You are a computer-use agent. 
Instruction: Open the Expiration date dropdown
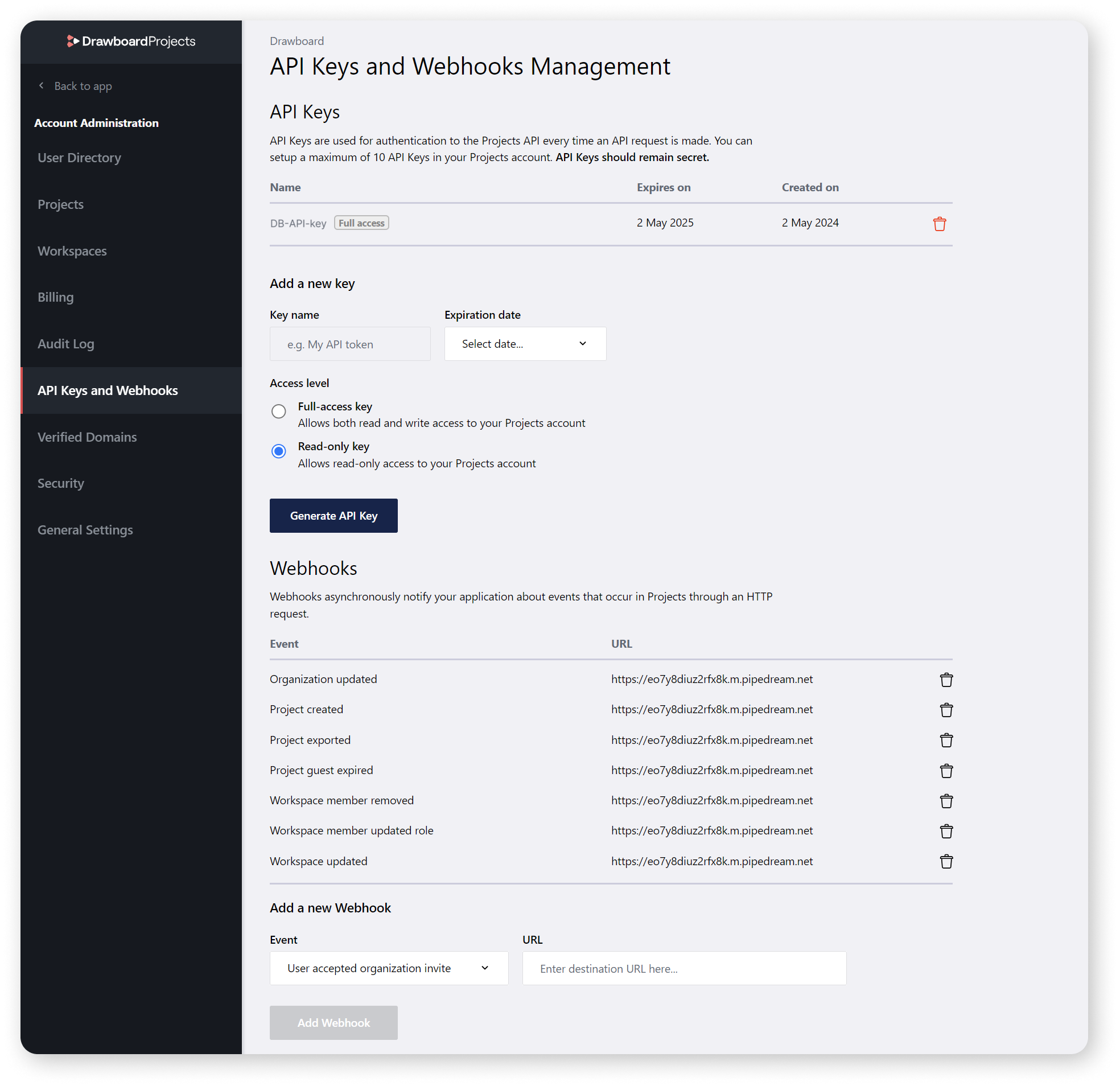(x=525, y=344)
